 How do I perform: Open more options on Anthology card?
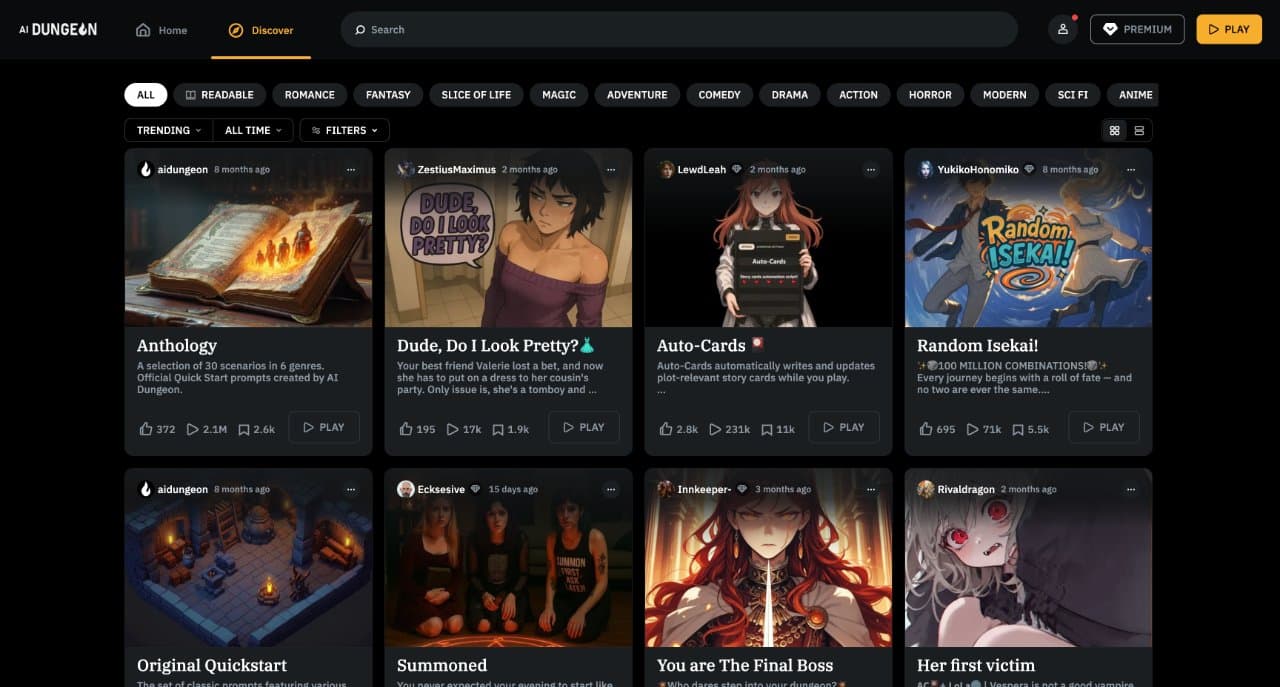pos(350,170)
